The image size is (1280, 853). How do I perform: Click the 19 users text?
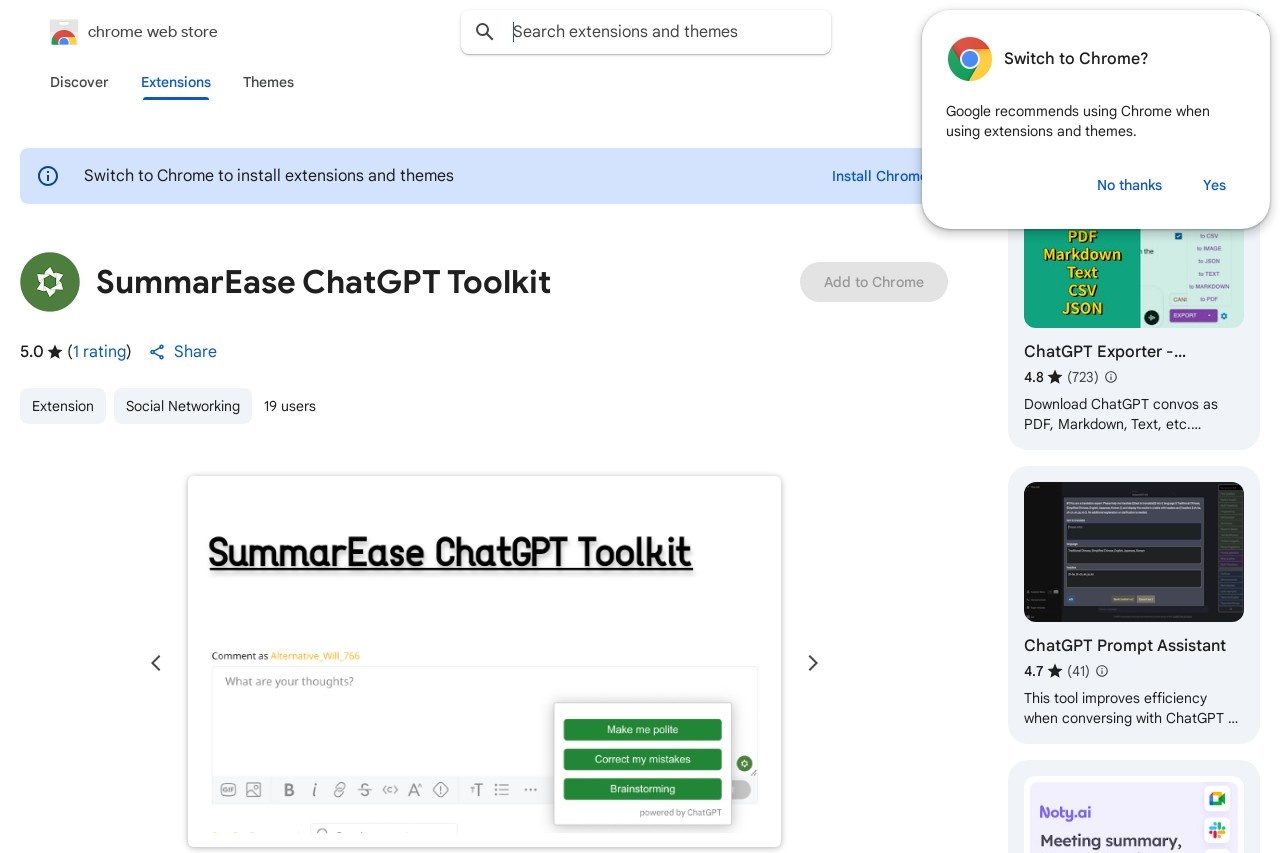click(x=290, y=406)
